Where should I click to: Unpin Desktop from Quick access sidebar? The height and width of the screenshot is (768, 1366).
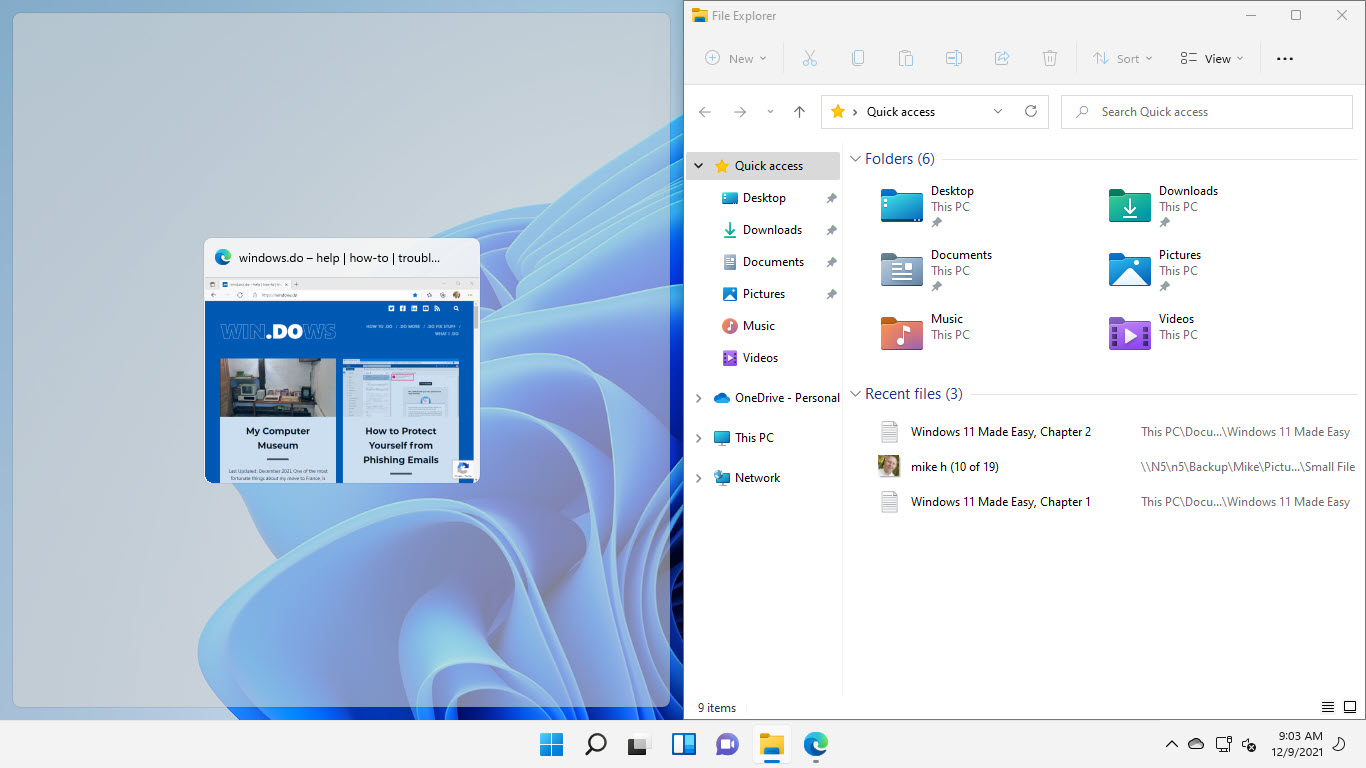[x=831, y=199]
